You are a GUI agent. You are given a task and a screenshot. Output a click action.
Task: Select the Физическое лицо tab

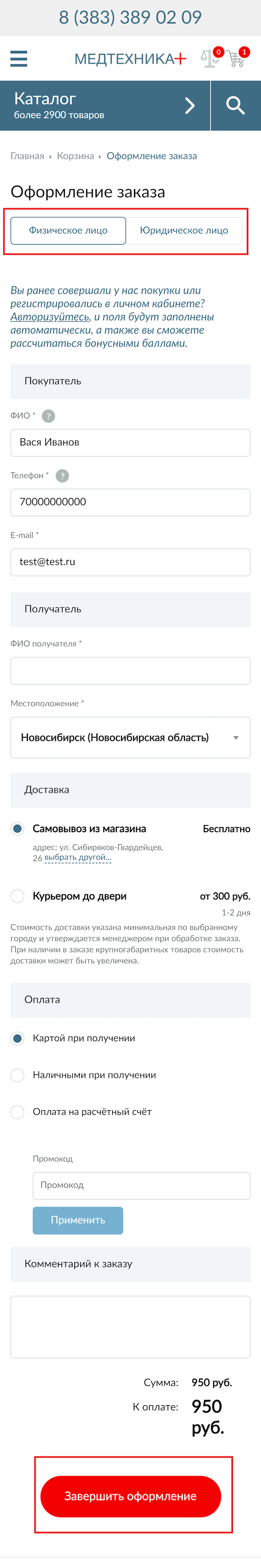click(68, 230)
